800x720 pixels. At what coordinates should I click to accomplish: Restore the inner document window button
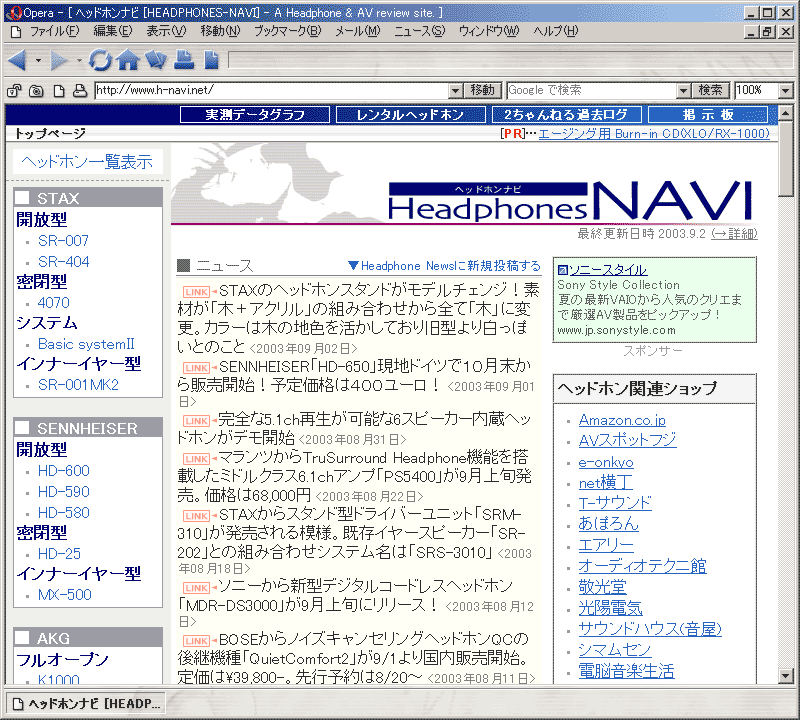click(x=767, y=32)
